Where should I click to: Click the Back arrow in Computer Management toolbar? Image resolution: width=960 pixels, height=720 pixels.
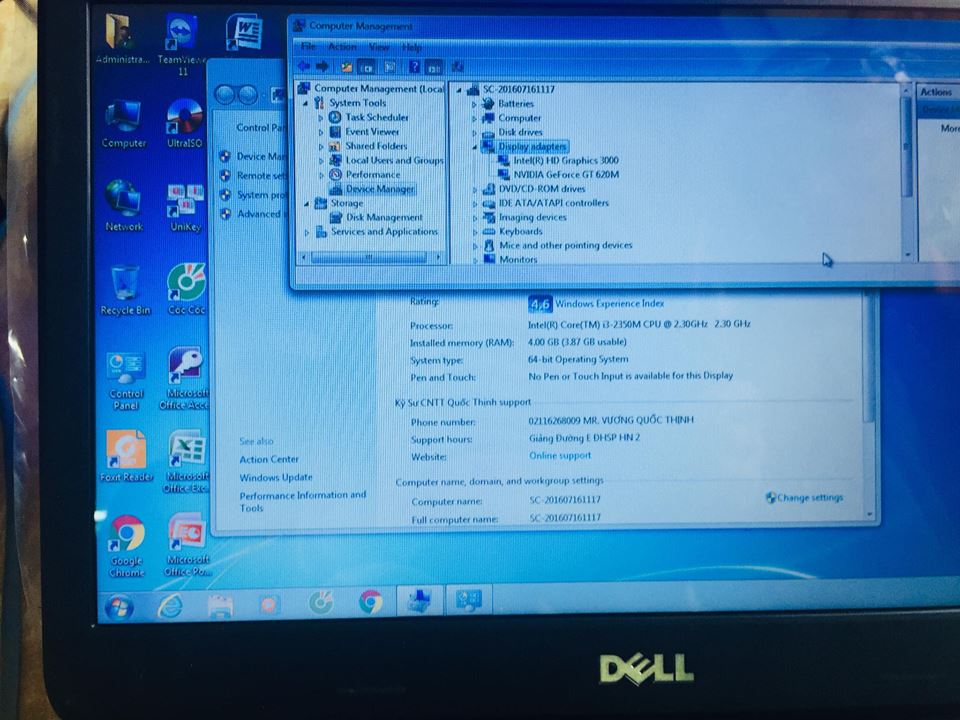coord(304,66)
